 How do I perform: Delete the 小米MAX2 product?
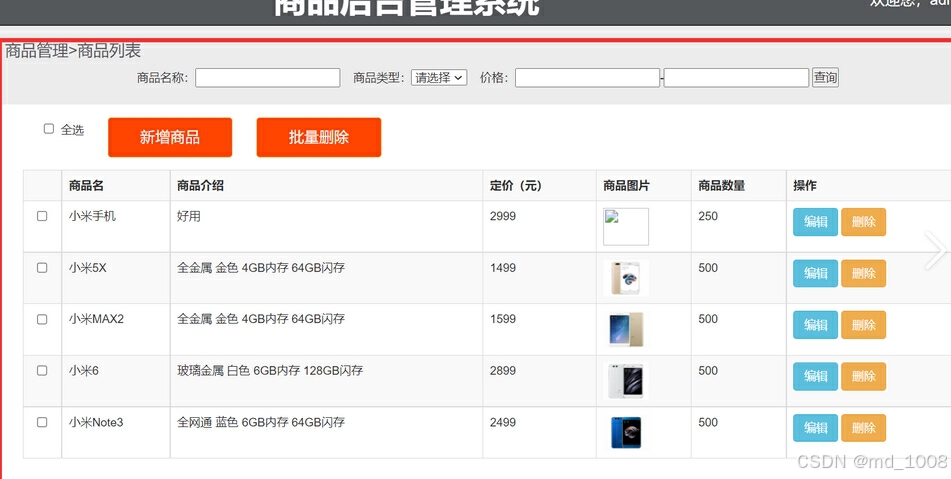tap(864, 325)
